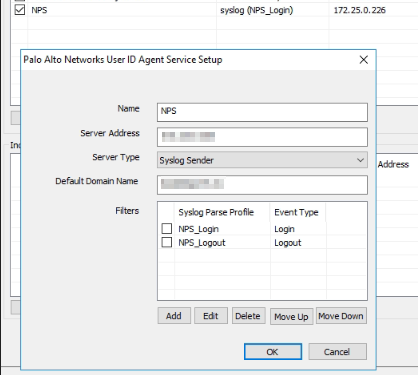Focus the Server Address input field

point(262,137)
